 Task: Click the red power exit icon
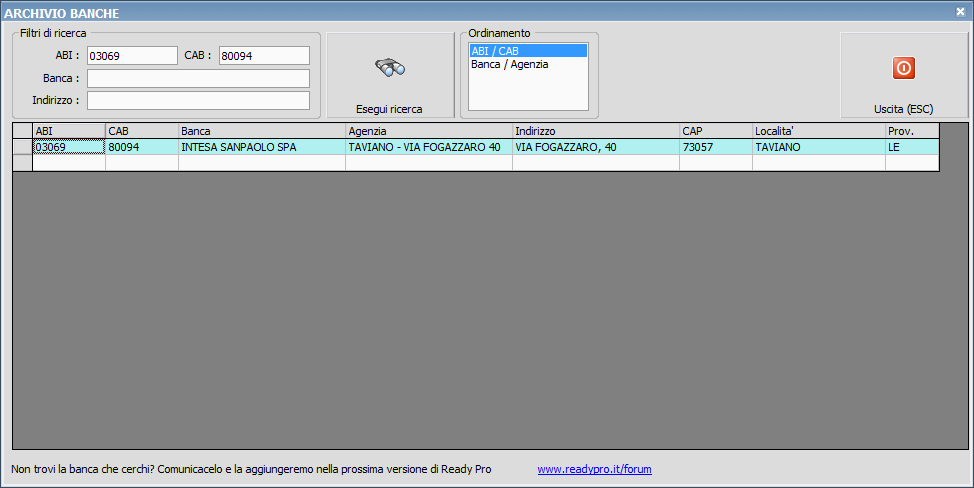pos(904,68)
